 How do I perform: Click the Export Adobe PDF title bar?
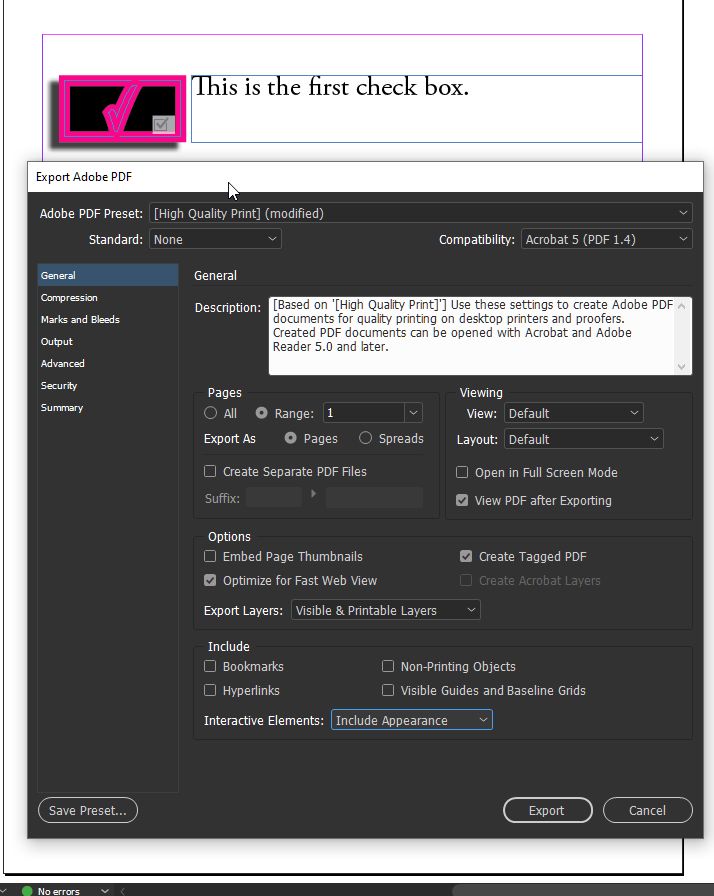click(366, 177)
